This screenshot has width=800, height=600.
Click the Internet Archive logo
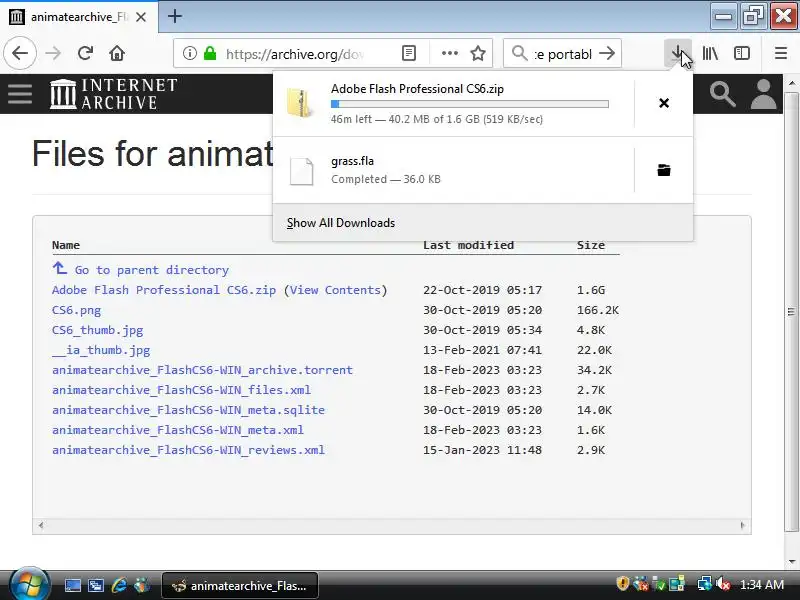click(113, 94)
